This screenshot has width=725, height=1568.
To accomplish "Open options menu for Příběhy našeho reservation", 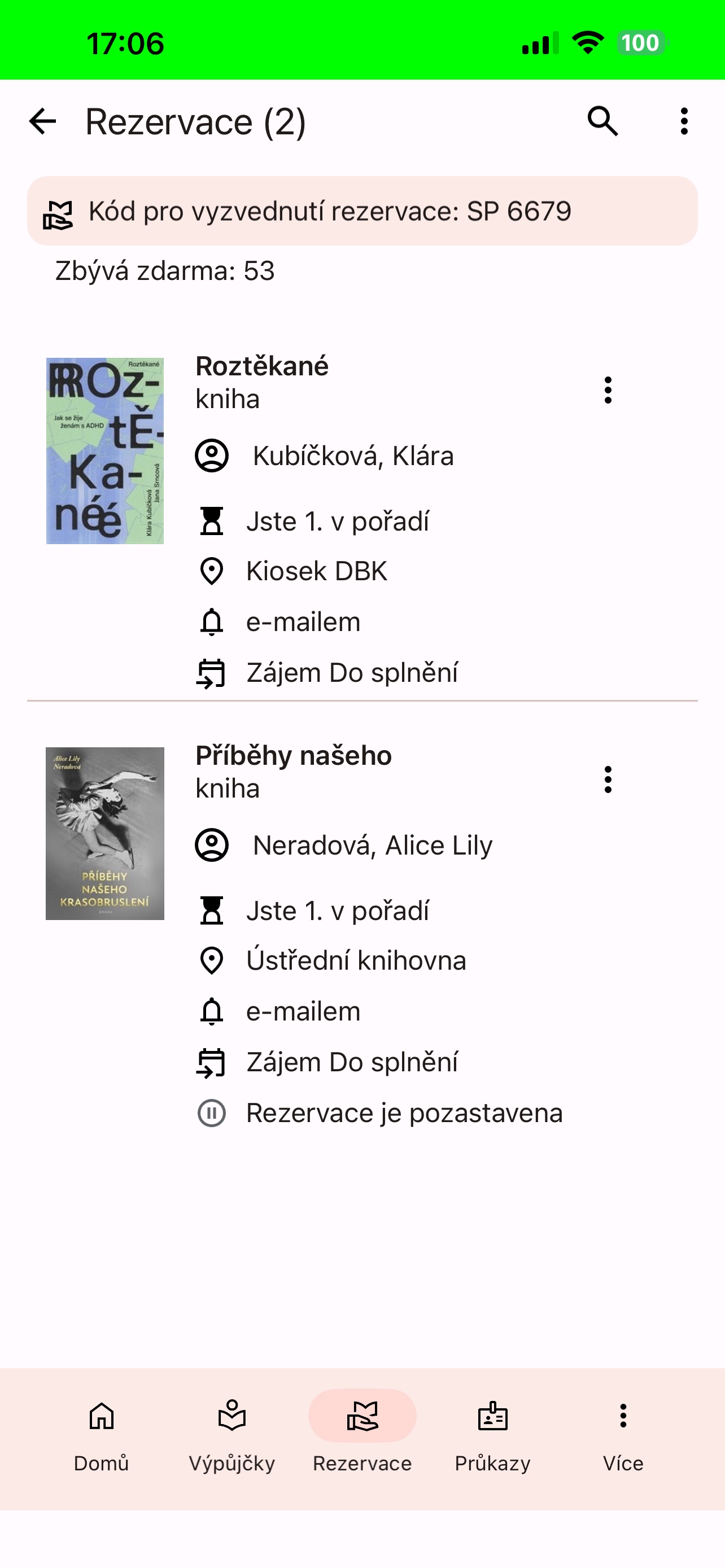I will click(608, 779).
